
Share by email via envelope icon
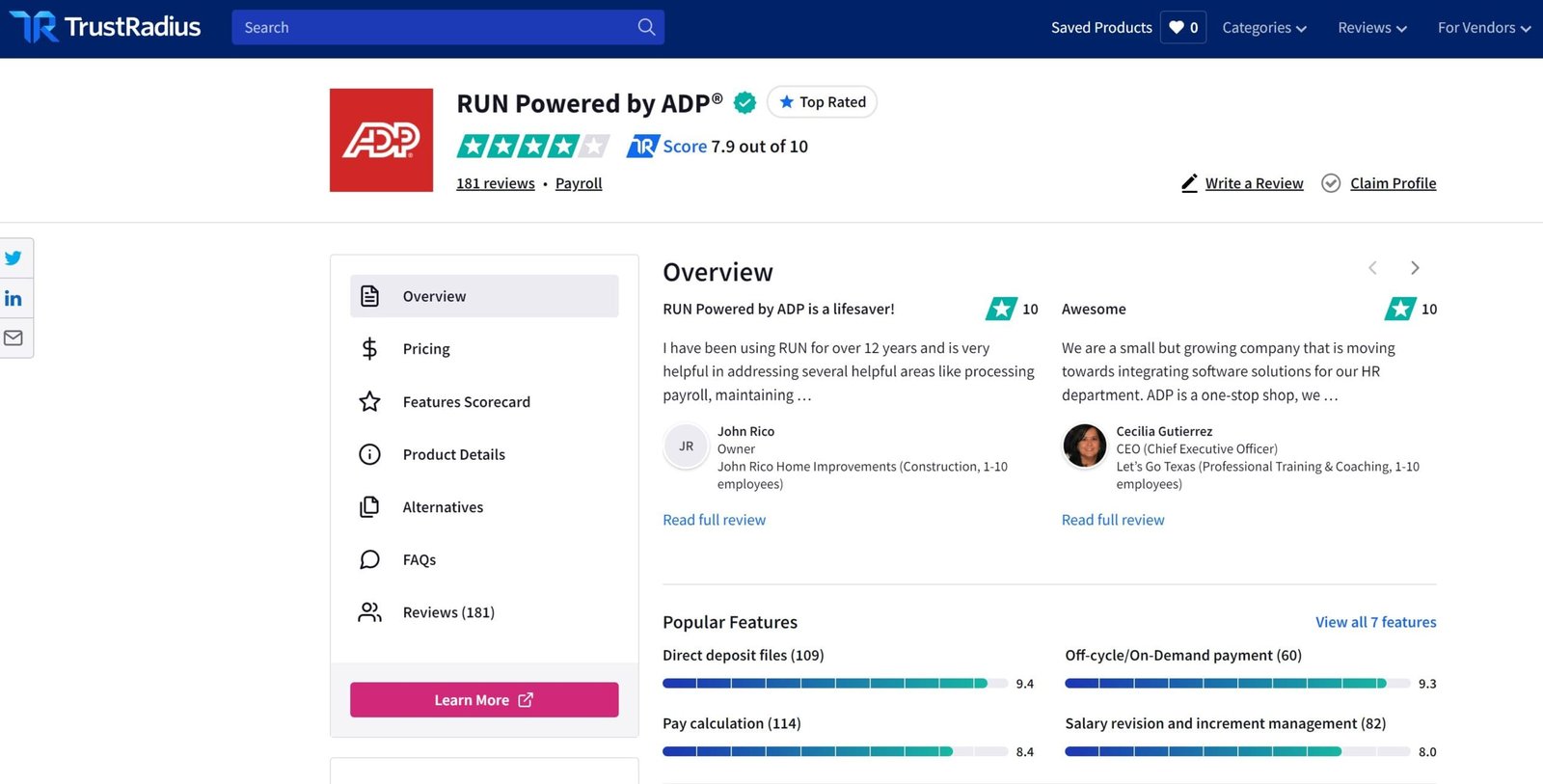coord(14,338)
